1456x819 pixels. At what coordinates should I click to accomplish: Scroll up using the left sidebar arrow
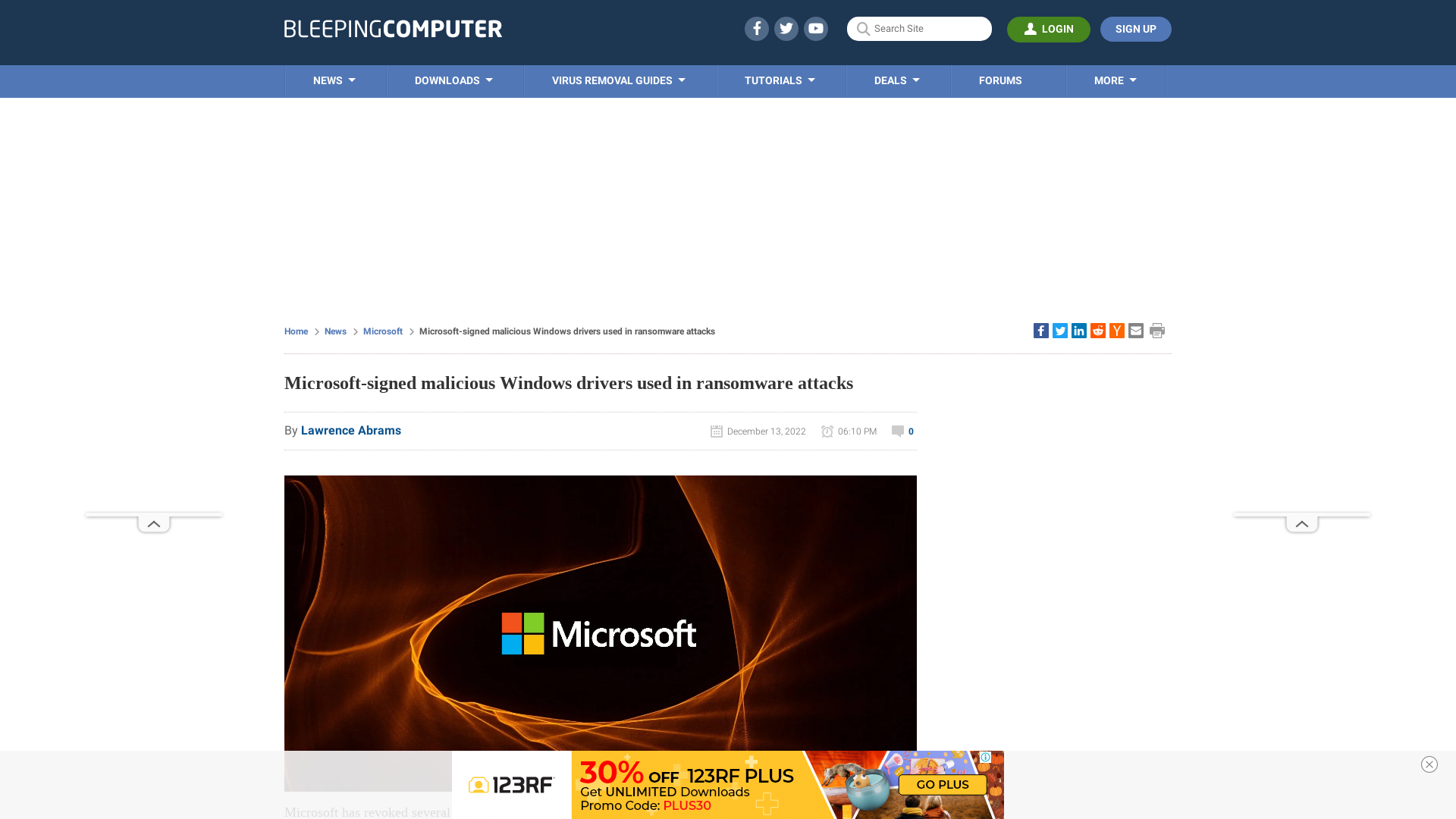click(x=153, y=524)
